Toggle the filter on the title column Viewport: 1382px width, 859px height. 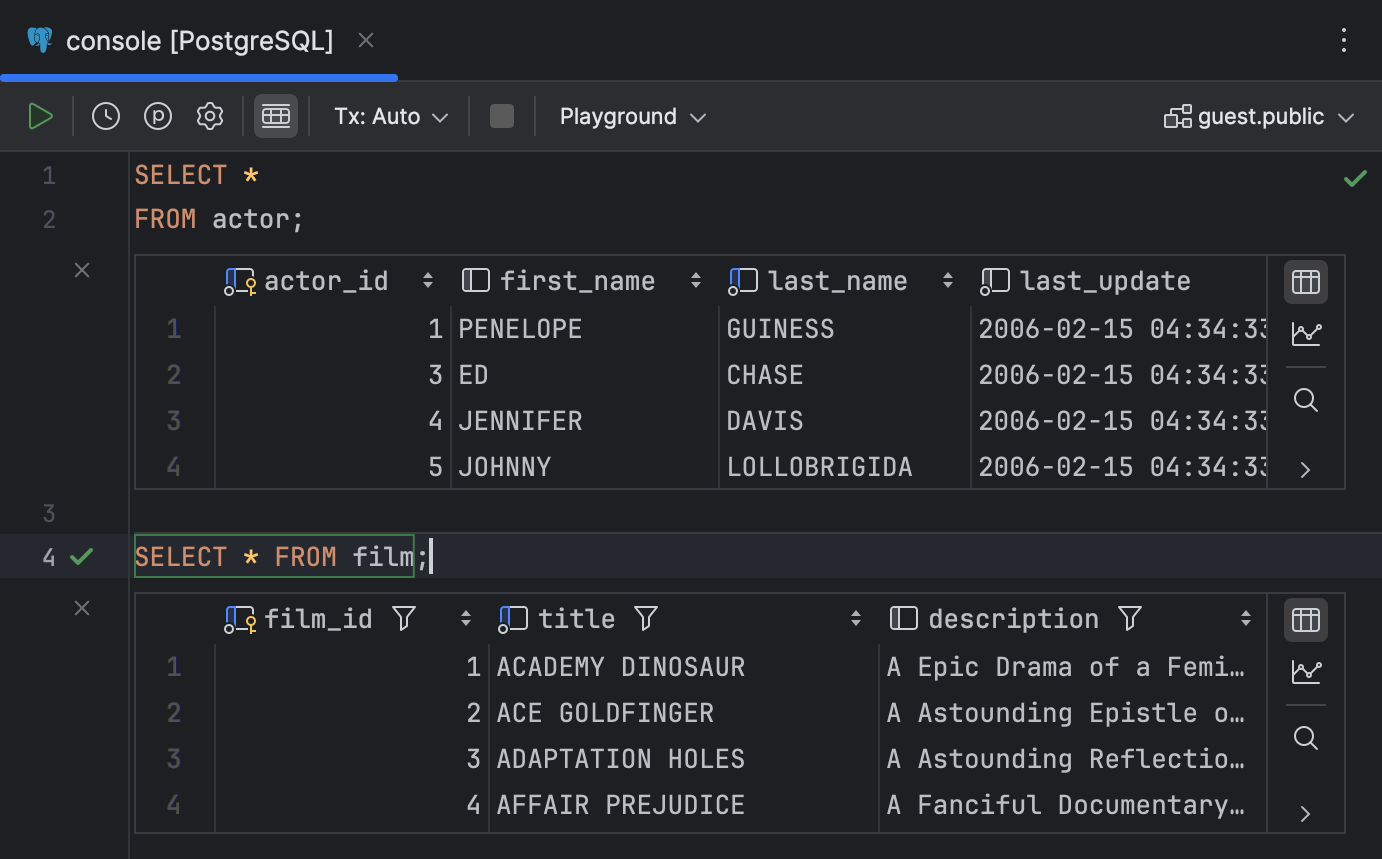click(x=645, y=618)
